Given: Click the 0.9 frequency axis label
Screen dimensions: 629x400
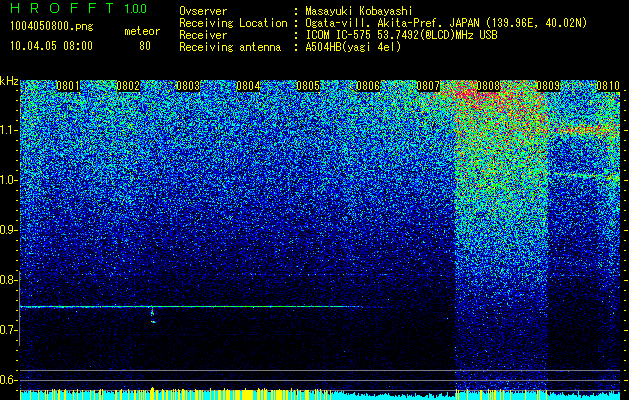Looking at the screenshot, I should click(8, 230).
